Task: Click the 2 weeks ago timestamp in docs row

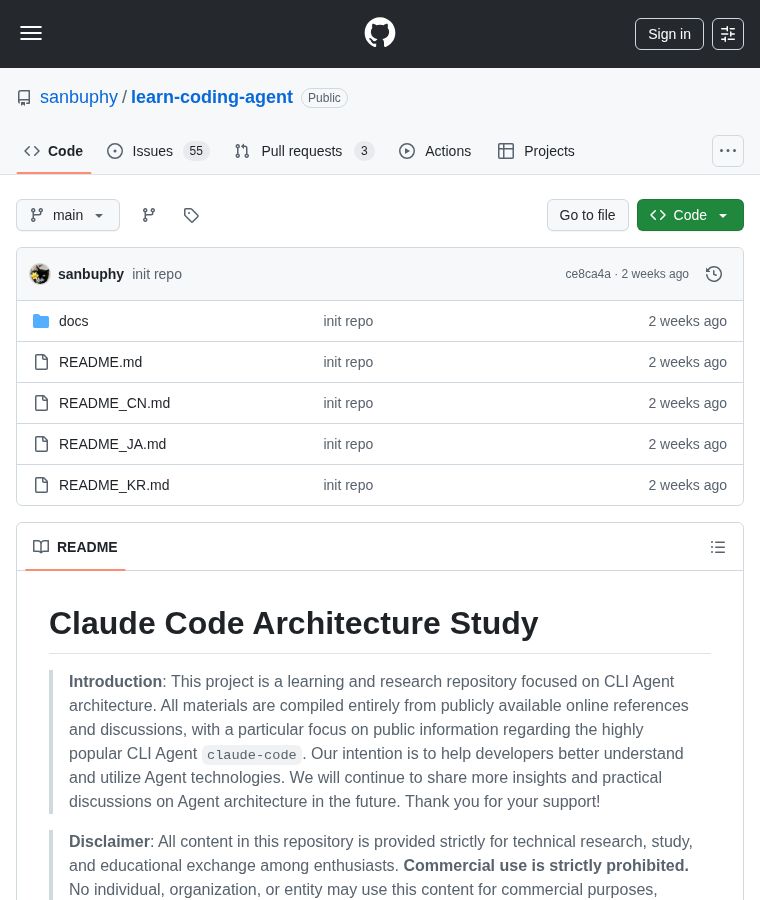Action: click(687, 321)
